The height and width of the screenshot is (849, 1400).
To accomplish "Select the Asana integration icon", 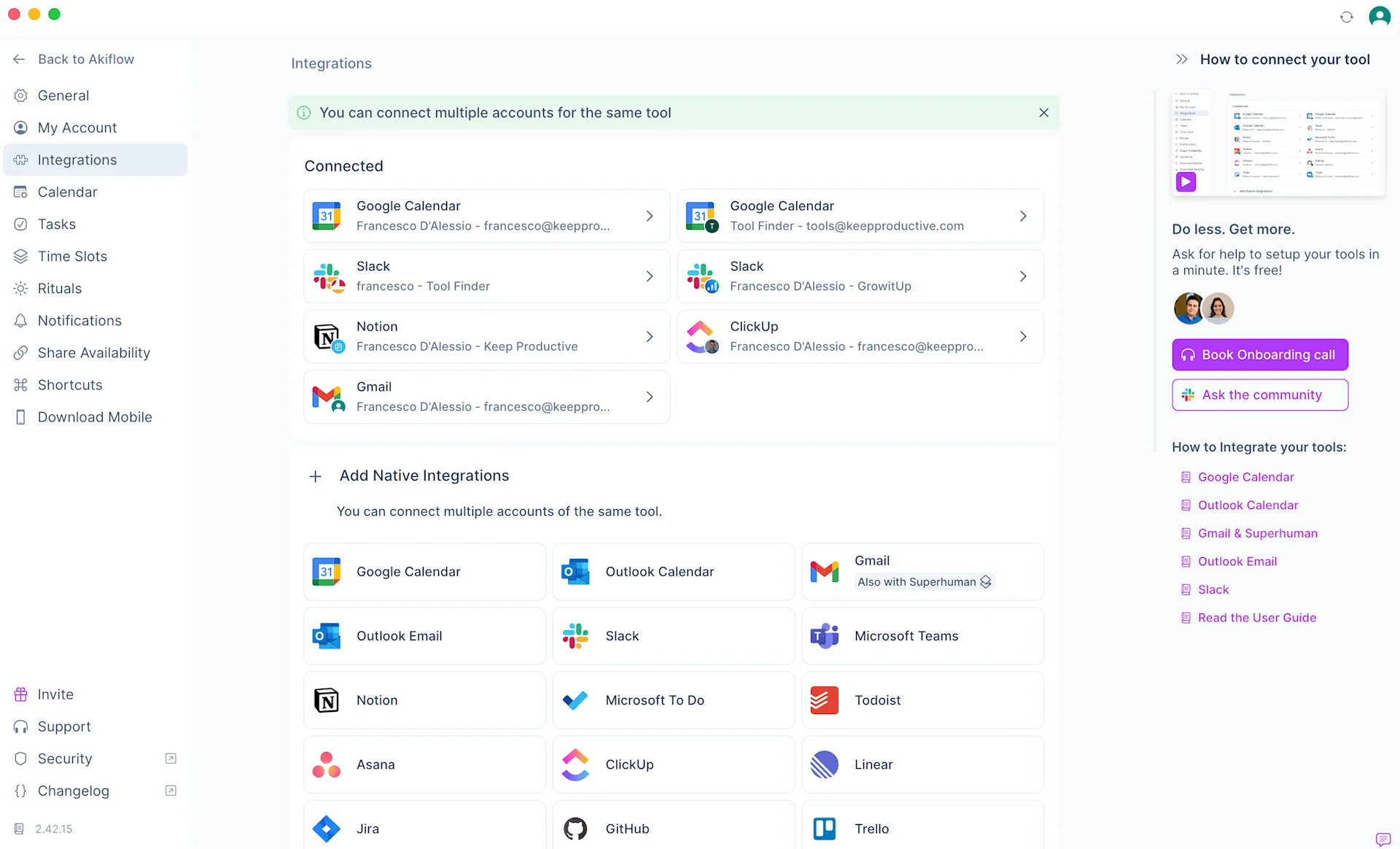I will point(326,764).
